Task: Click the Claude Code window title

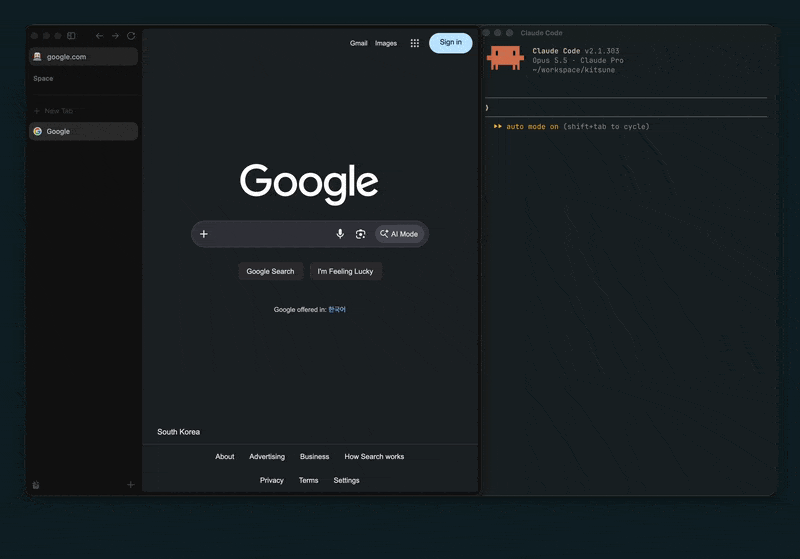Action: click(541, 33)
